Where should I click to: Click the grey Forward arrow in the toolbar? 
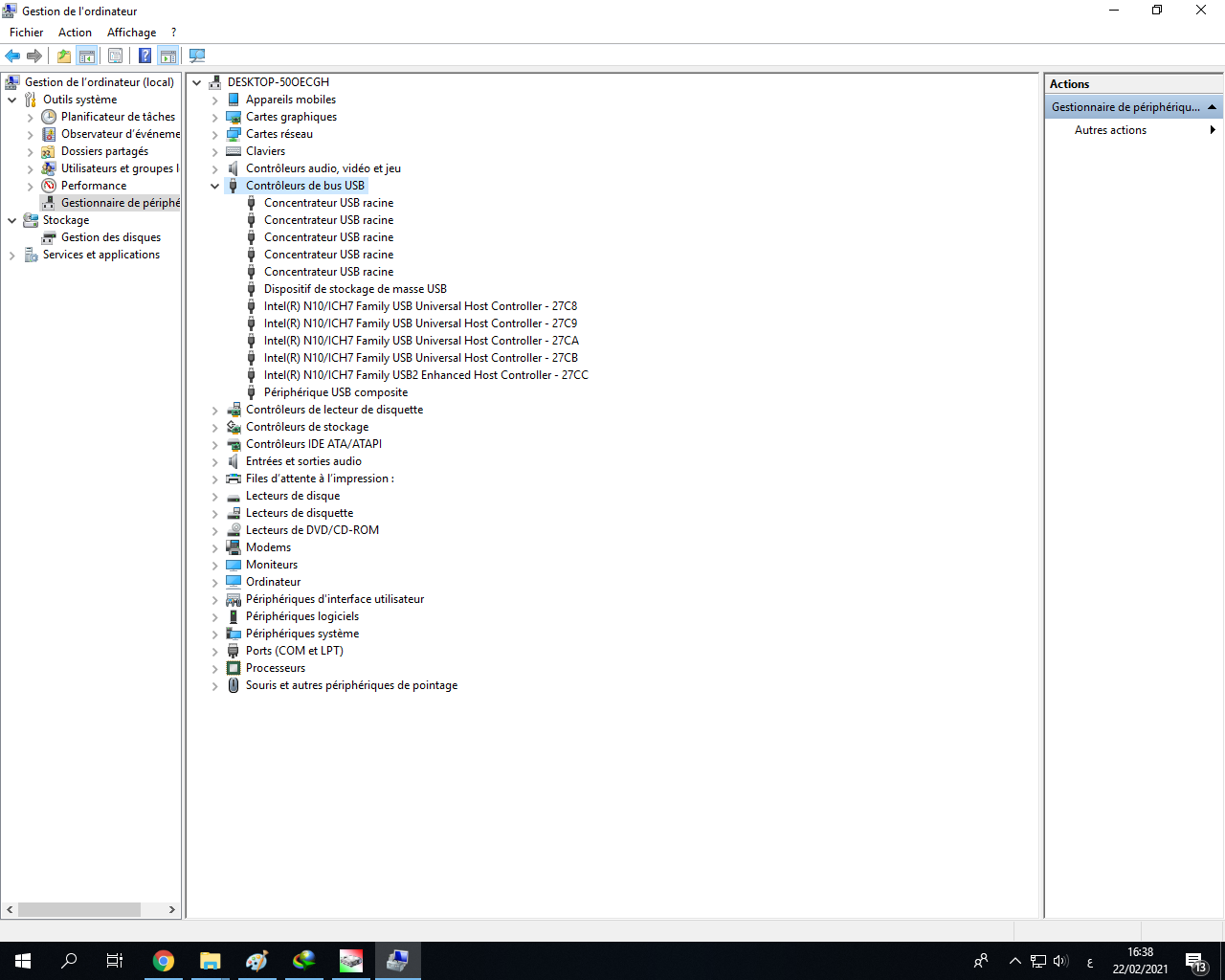[34, 56]
